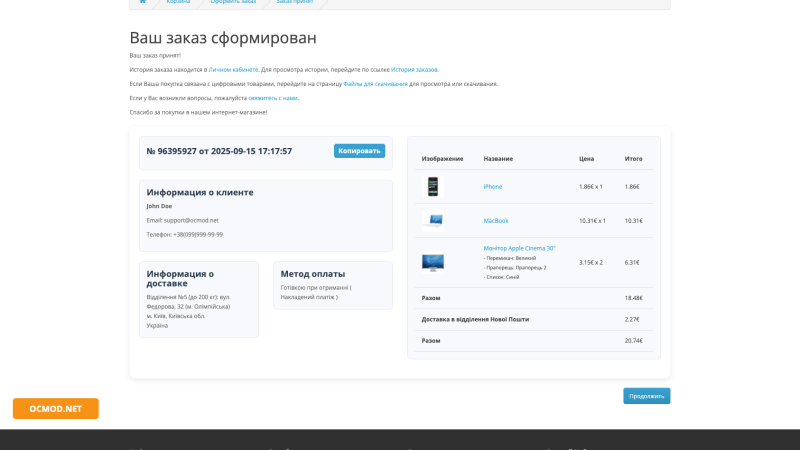Click the monitor price 3.15€ x 2
This screenshot has height=450, width=800.
coord(591,263)
